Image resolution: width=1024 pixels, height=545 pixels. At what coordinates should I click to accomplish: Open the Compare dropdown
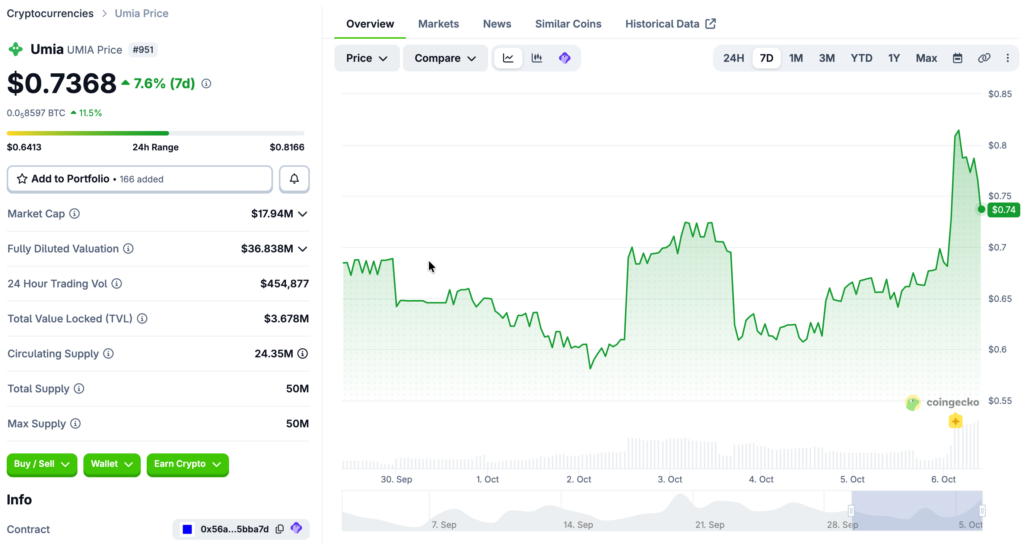point(445,58)
